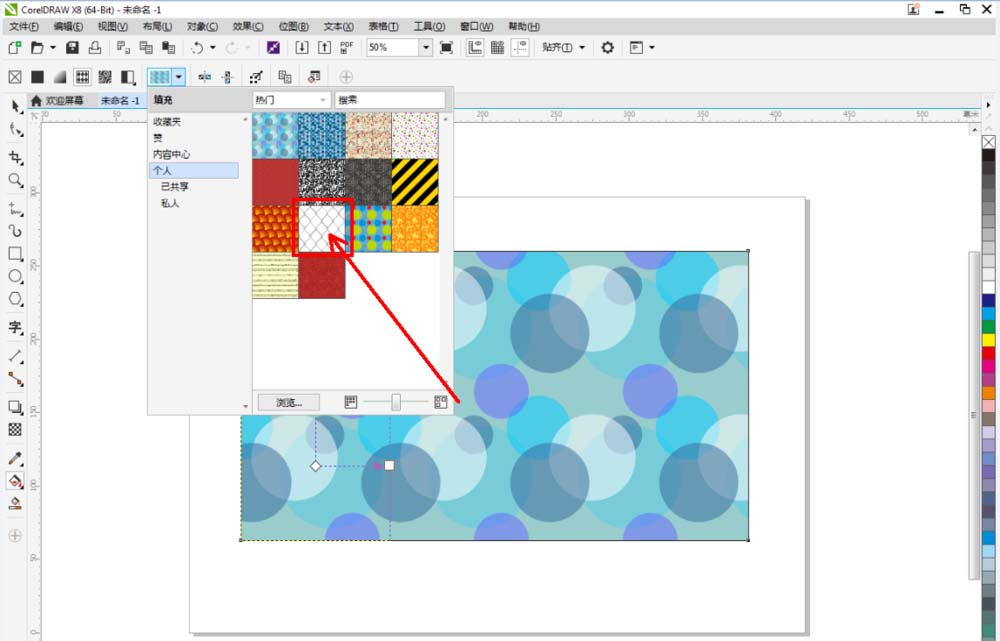Open the 贴齐 snap dropdown
The width and height of the screenshot is (1000, 641).
(582, 47)
